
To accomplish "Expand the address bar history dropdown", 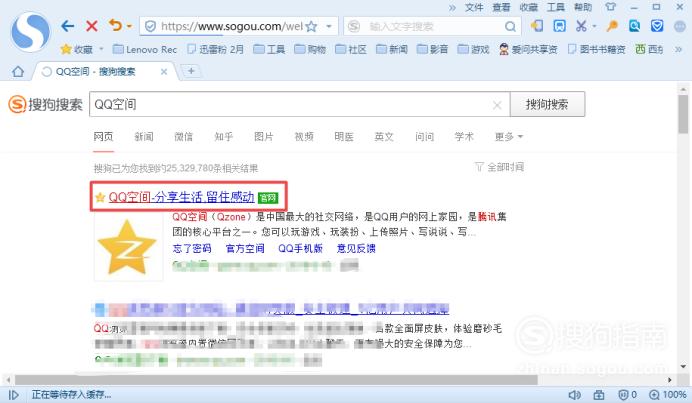I will [x=329, y=26].
